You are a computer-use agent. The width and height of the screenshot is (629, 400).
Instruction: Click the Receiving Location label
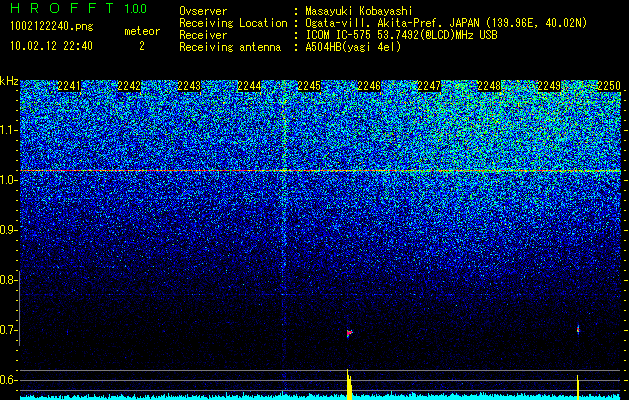pos(233,23)
